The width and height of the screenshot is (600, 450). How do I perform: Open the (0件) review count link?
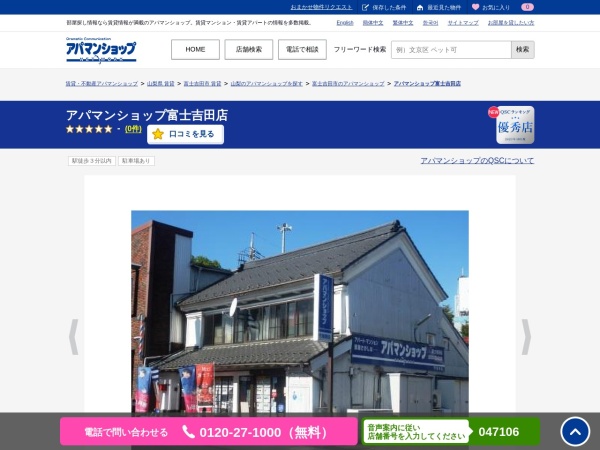pos(133,129)
